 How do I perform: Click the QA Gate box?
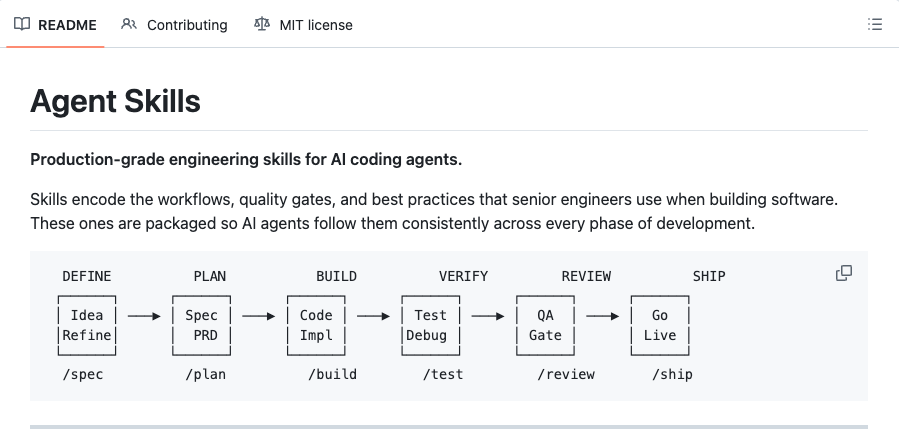pyautogui.click(x=545, y=325)
